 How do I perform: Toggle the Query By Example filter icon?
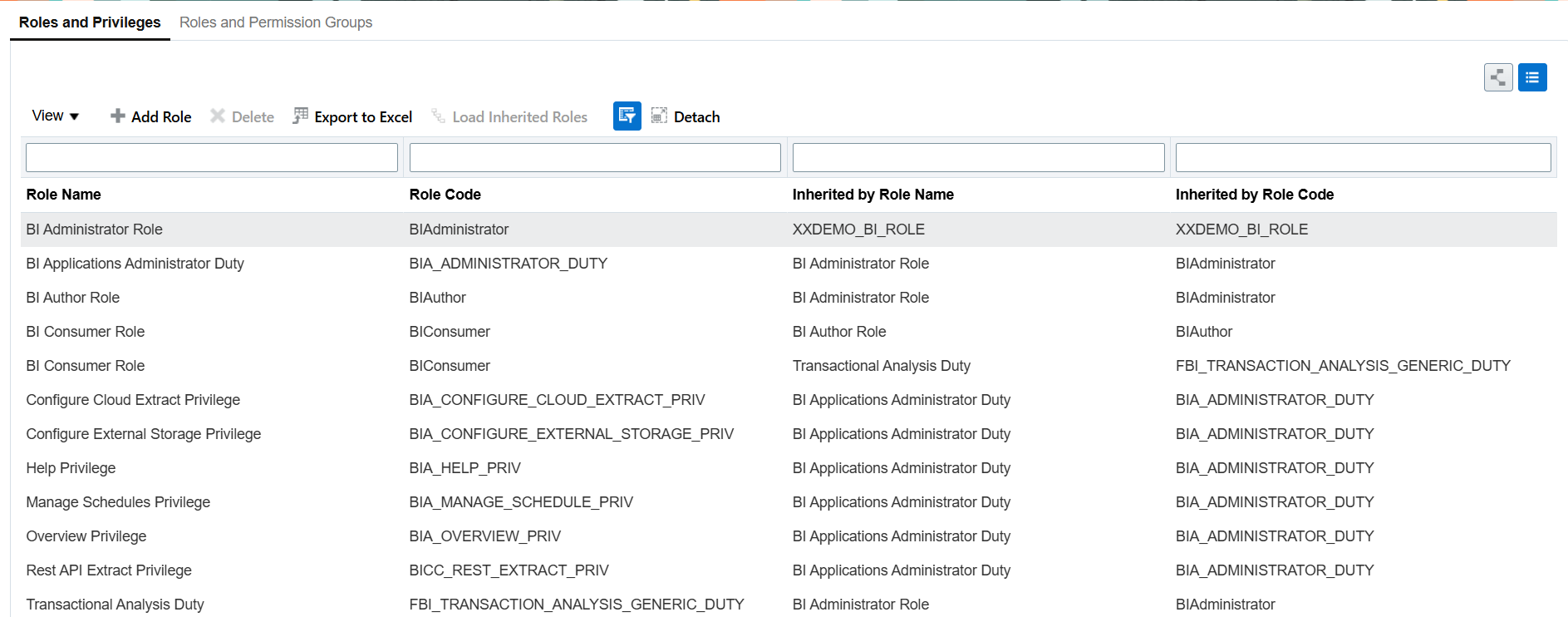tap(627, 116)
